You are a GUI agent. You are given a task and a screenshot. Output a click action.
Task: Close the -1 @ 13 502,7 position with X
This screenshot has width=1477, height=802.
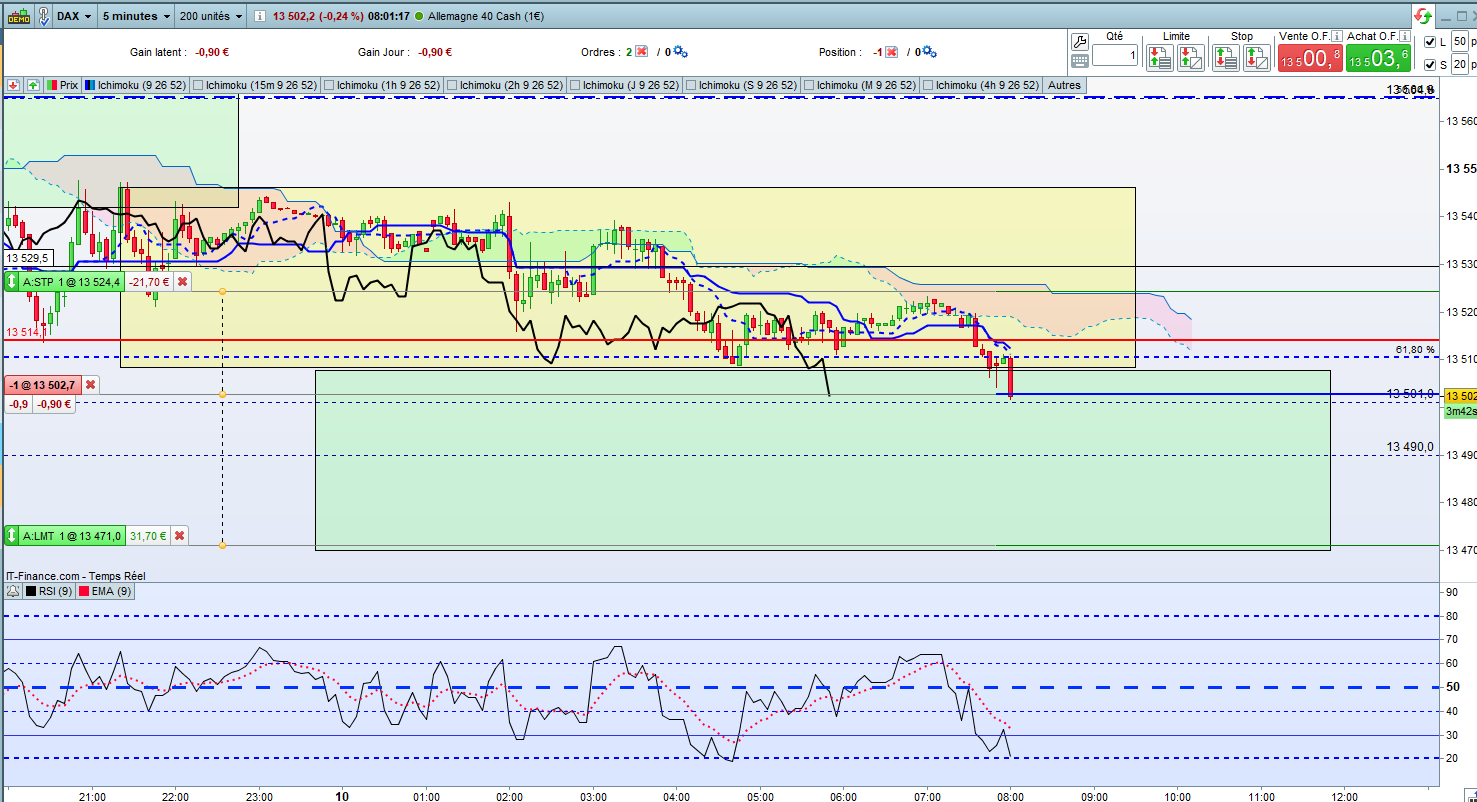click(90, 384)
